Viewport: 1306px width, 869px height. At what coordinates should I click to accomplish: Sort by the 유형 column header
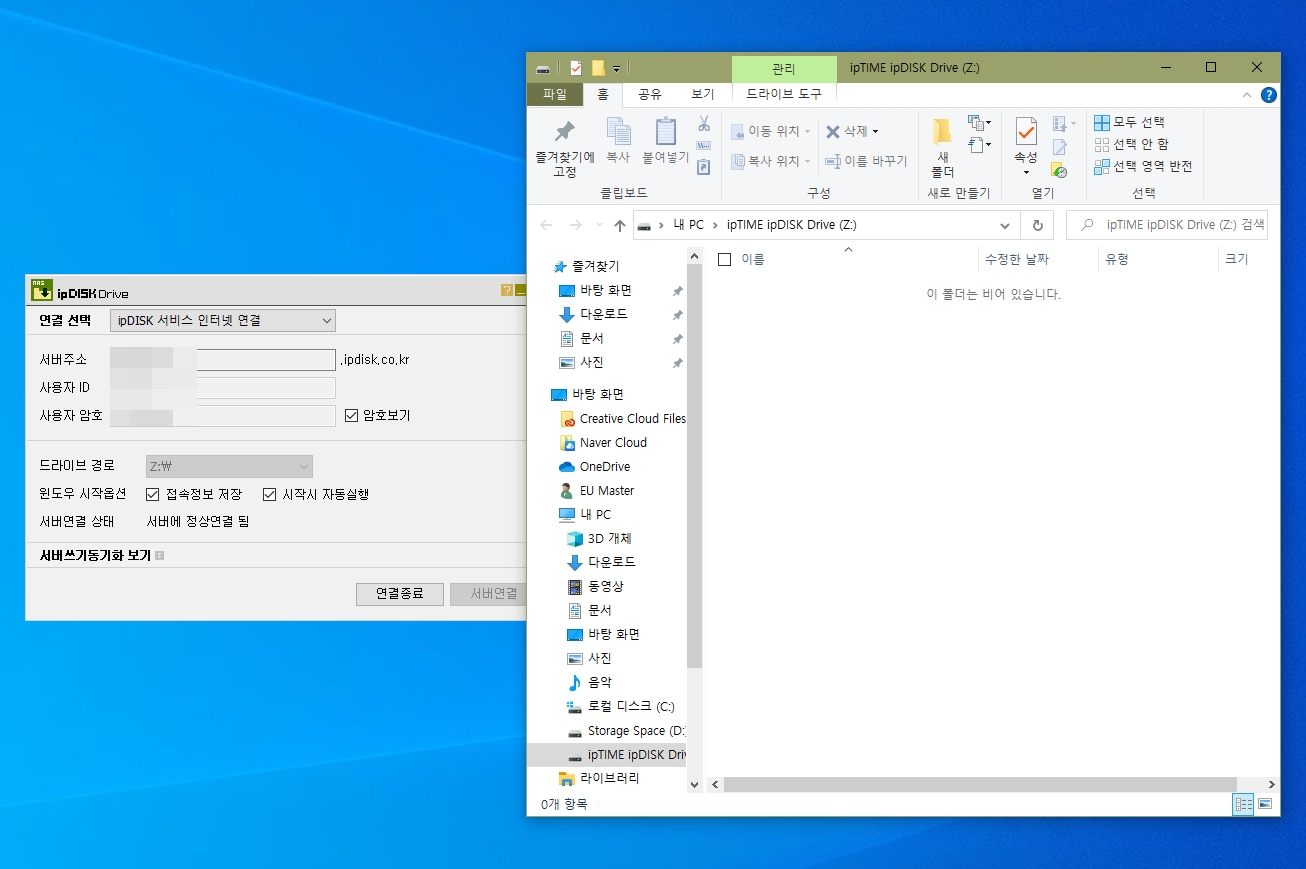(1117, 259)
